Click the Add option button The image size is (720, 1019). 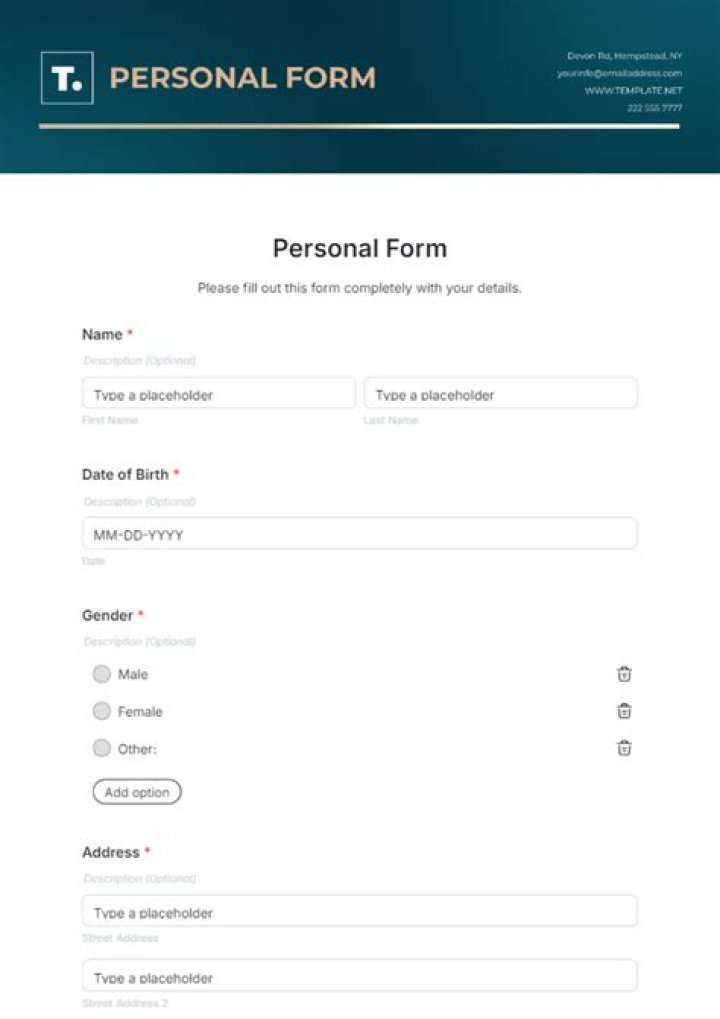pyautogui.click(x=137, y=792)
